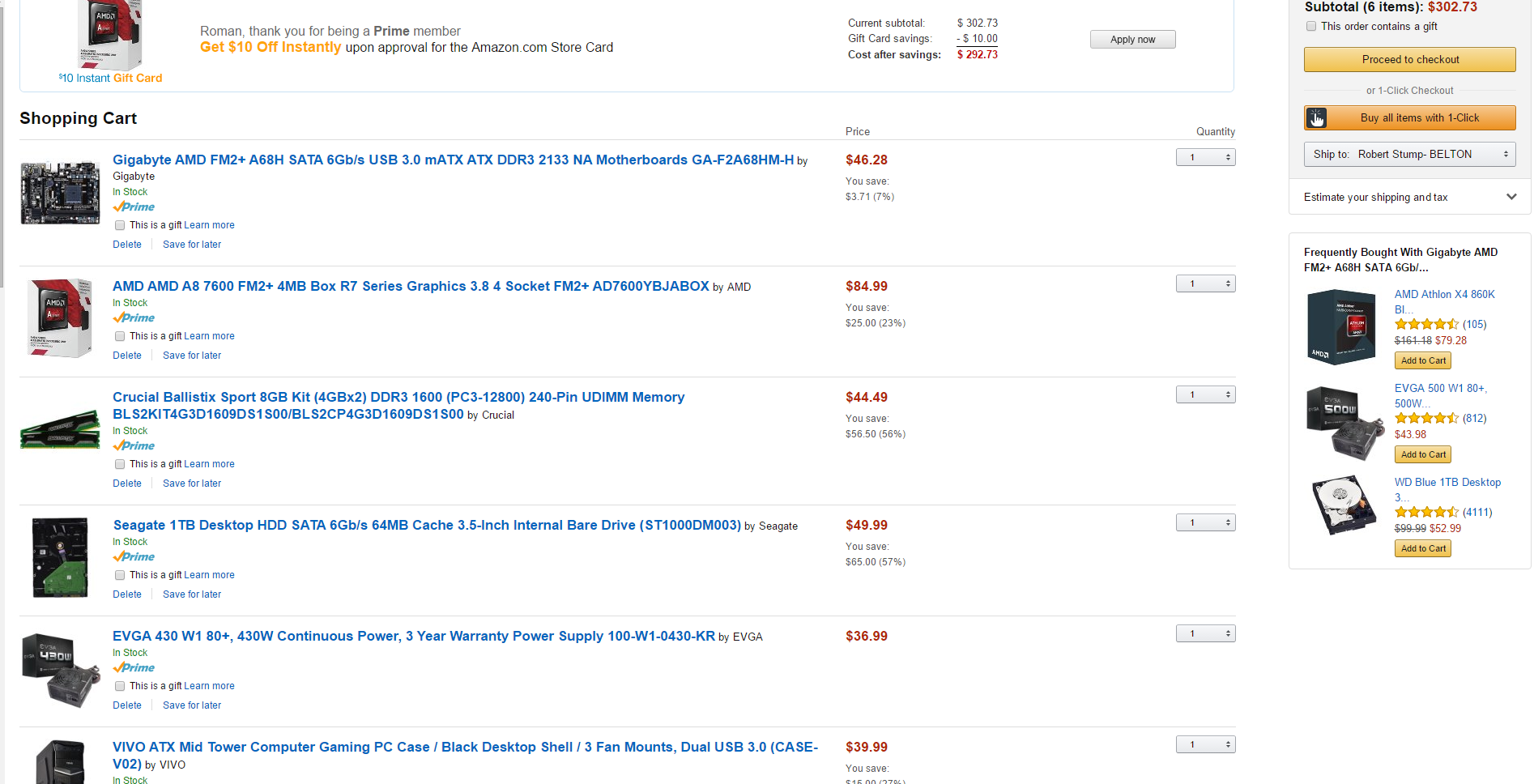Click the WD Blue 1TB star rating
Image resolution: width=1534 pixels, height=784 pixels.
point(1426,512)
